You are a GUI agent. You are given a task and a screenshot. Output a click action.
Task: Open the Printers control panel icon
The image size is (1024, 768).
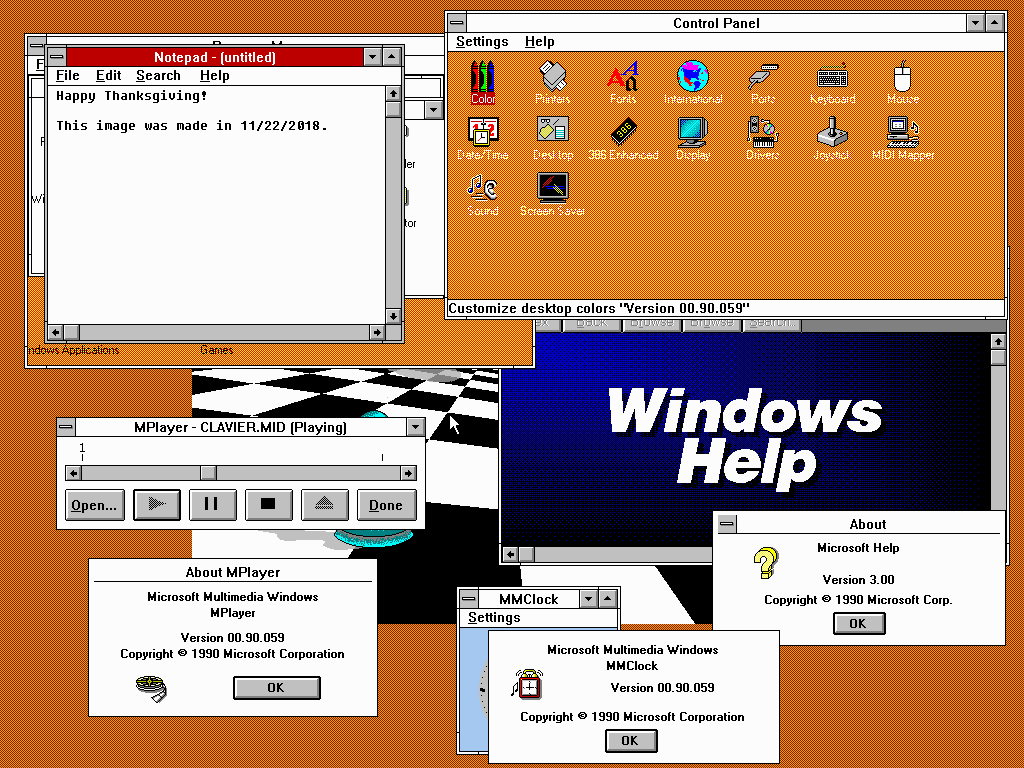click(552, 79)
